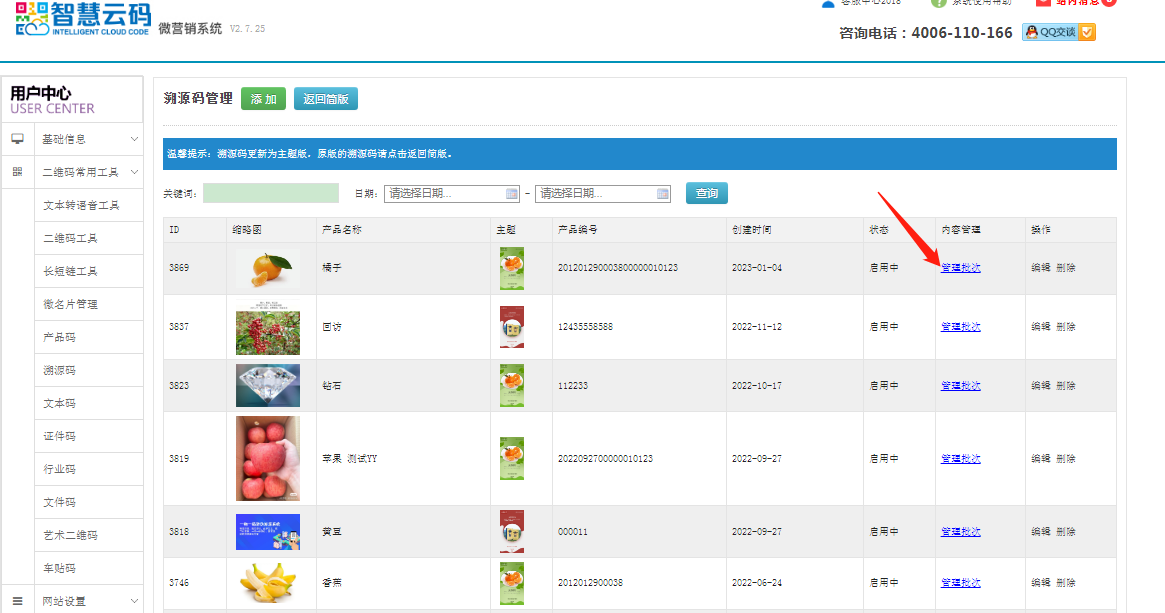Open the end date calendar icon

(662, 194)
